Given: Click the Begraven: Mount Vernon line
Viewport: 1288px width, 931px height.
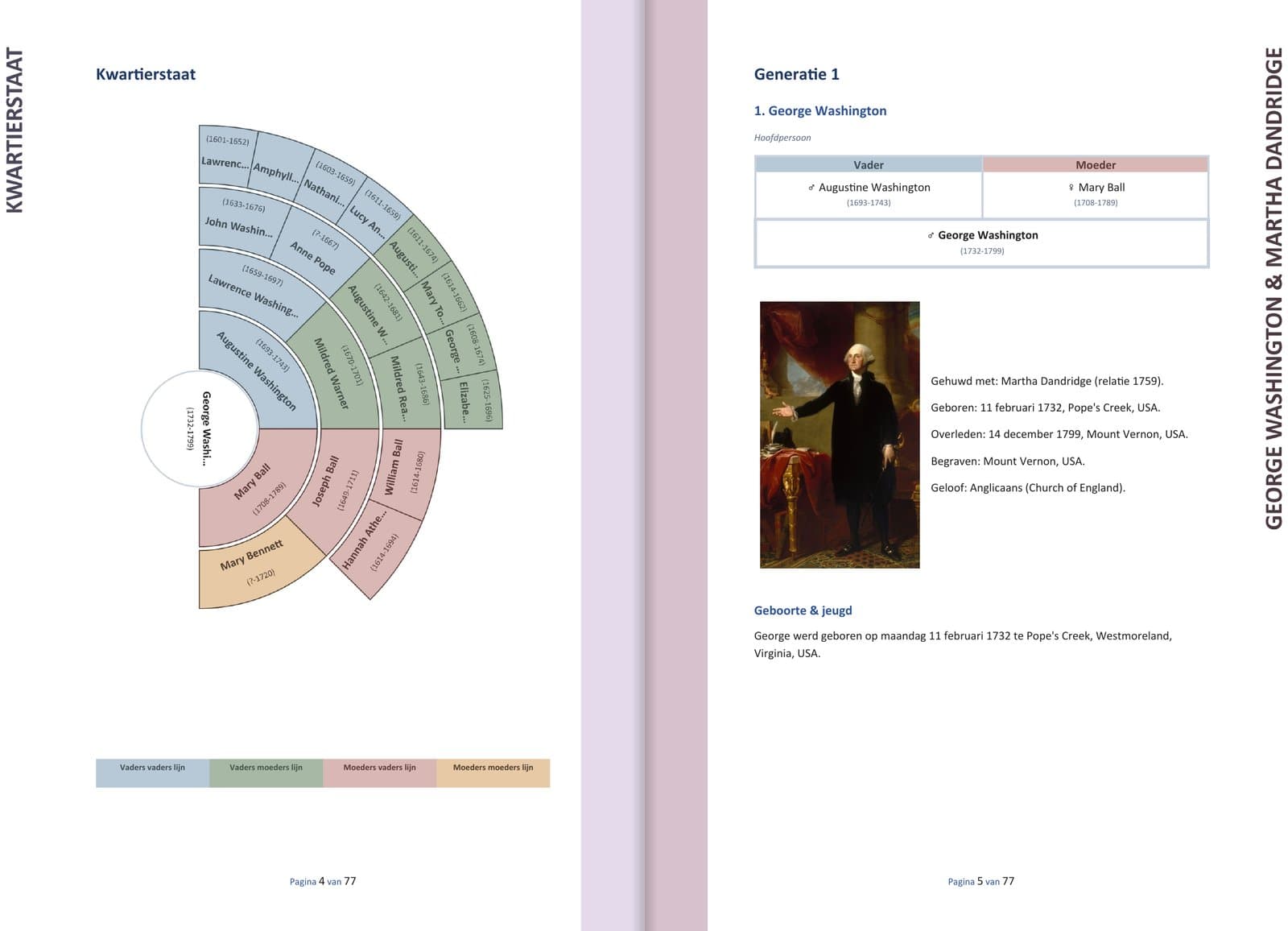Looking at the screenshot, I should pos(1007,461).
